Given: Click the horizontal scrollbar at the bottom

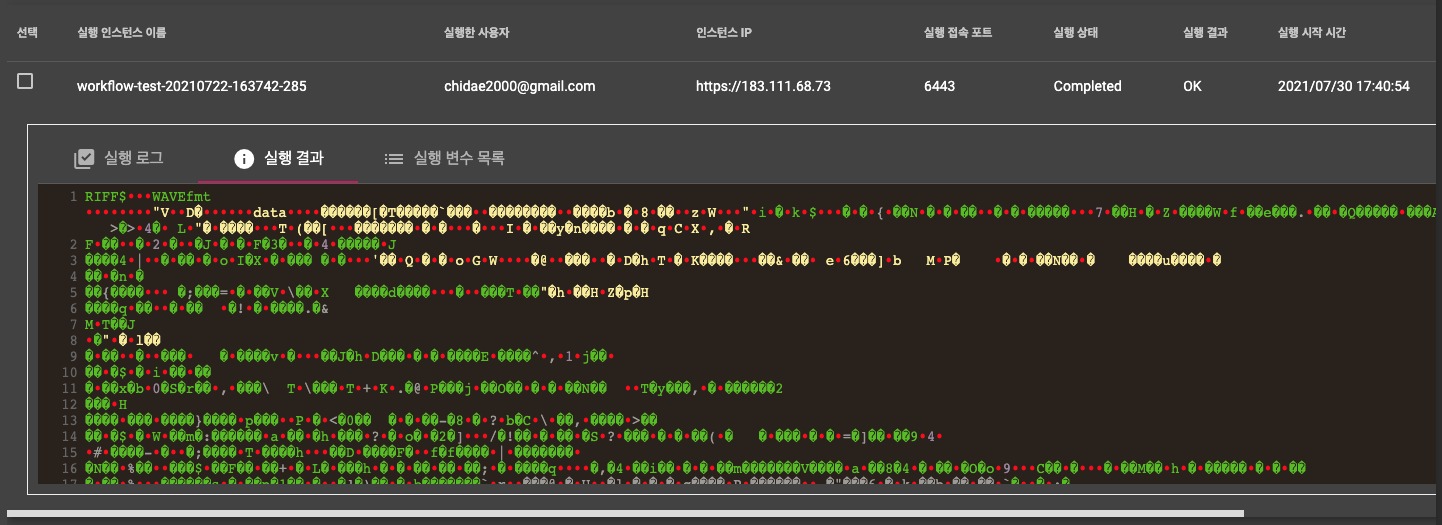Looking at the screenshot, I should tap(626, 513).
